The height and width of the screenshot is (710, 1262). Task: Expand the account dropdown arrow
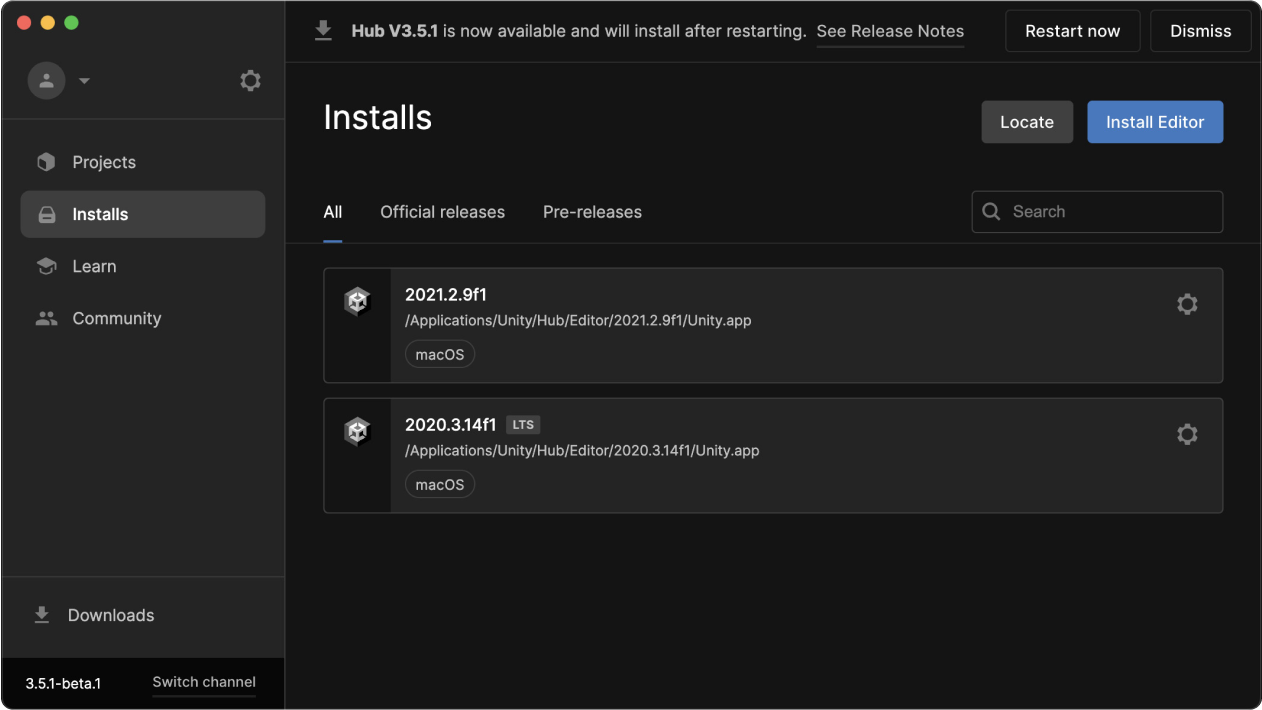pos(84,81)
